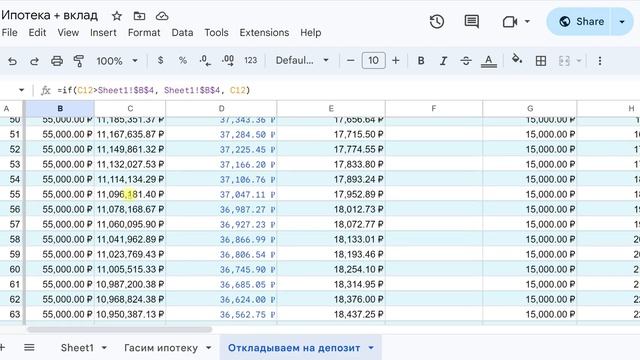Screen dimensions: 640x360
Task: Open Откладываем на депозит tab menu arrow
Action: 371,348
